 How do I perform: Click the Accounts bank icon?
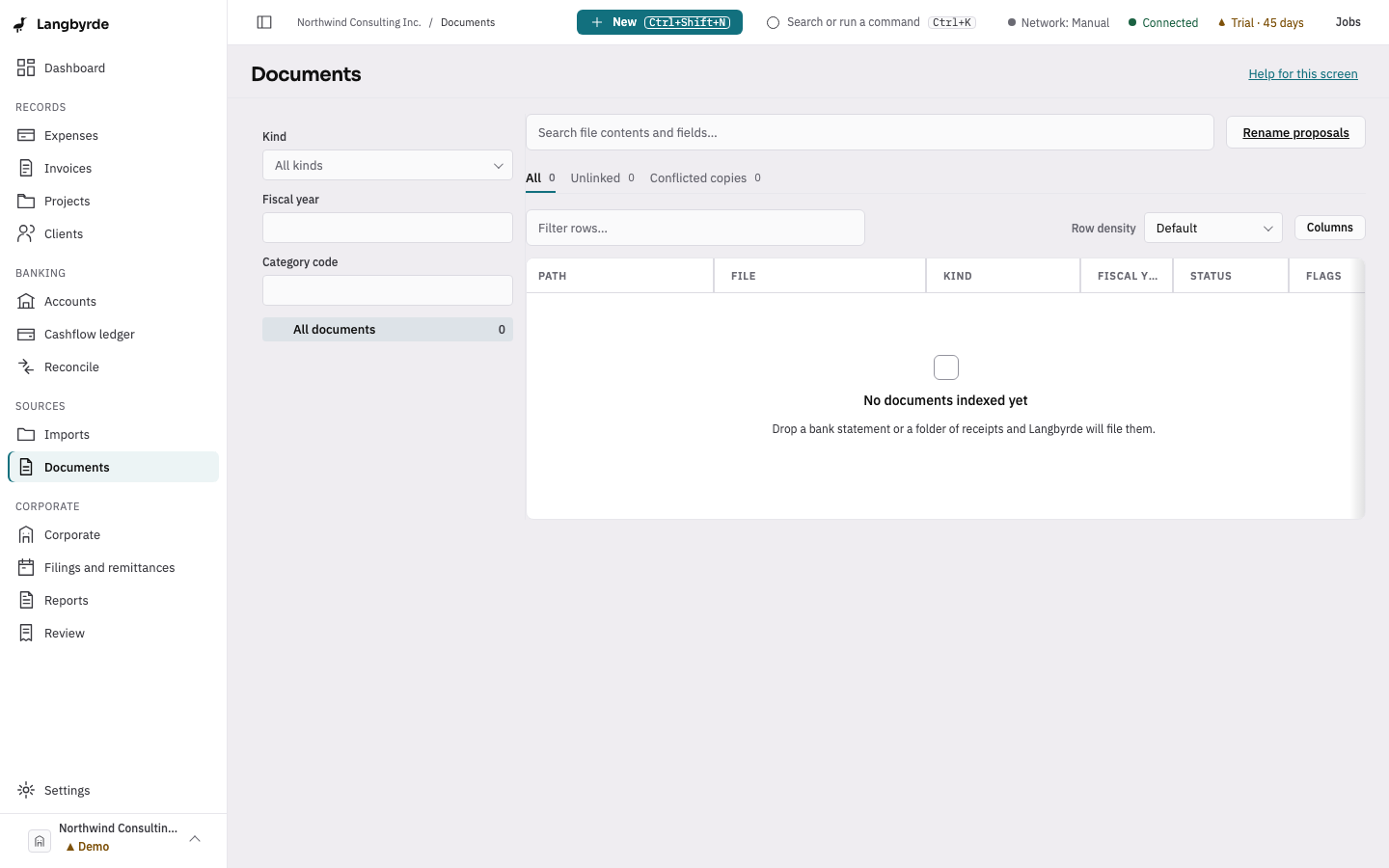click(26, 301)
